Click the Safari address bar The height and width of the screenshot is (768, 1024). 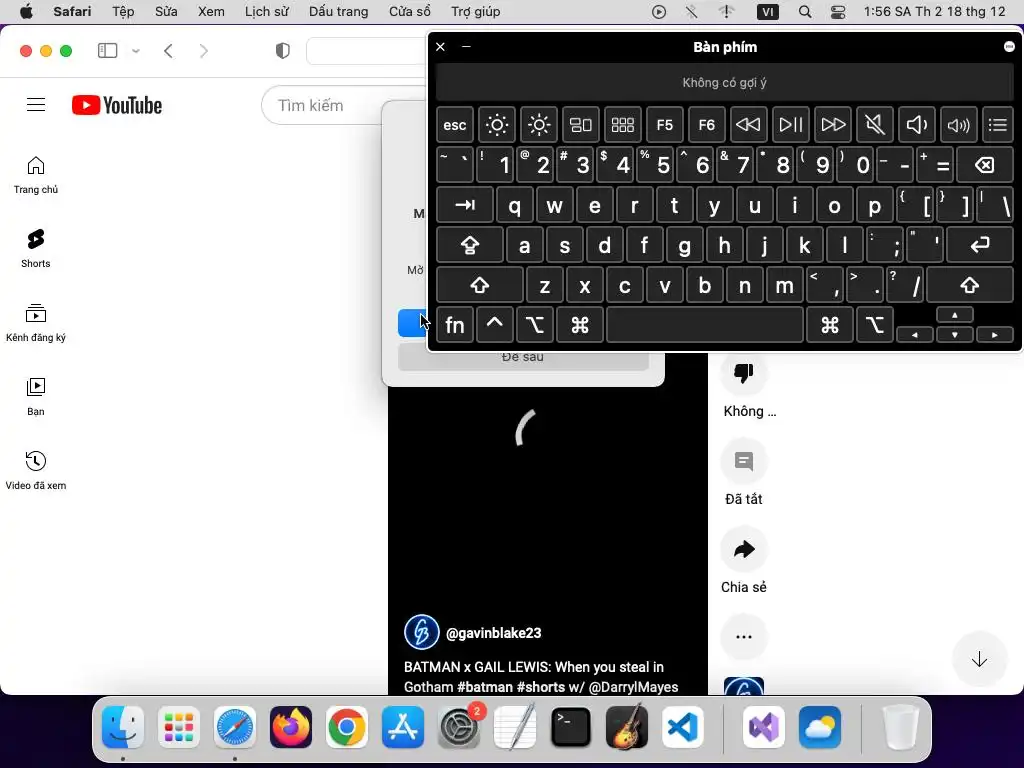click(366, 51)
